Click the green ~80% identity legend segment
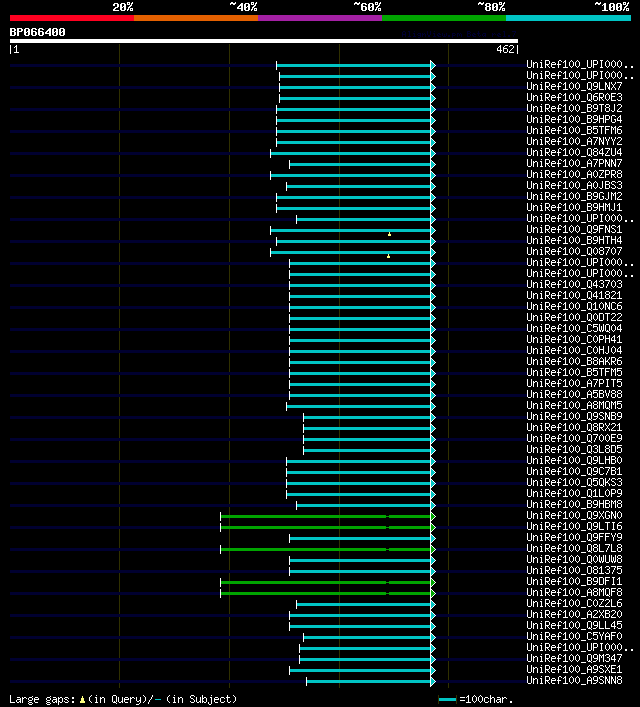Viewport: 640px width, 707px height. [x=444, y=18]
